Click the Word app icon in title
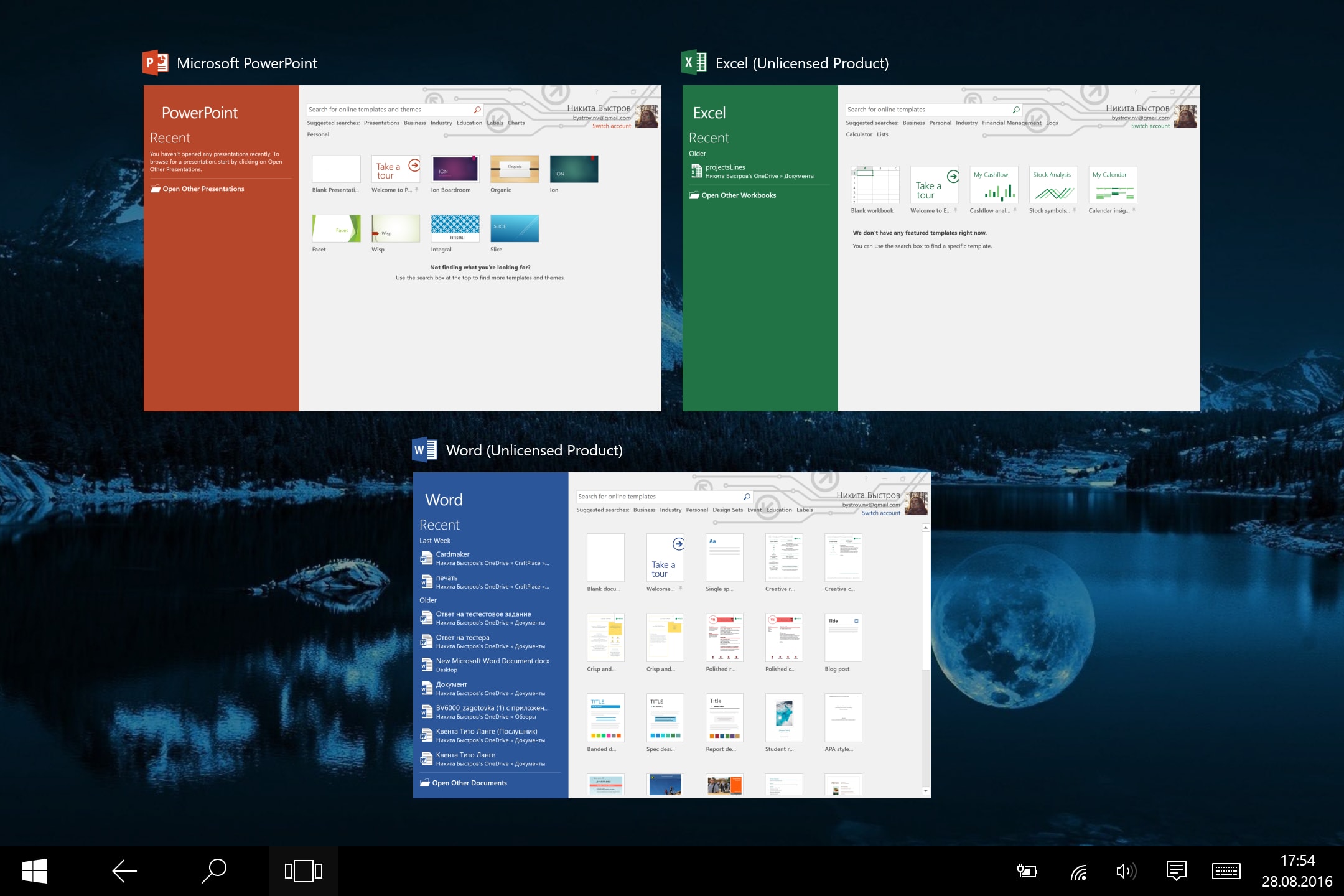The height and width of the screenshot is (896, 1344). tap(425, 450)
